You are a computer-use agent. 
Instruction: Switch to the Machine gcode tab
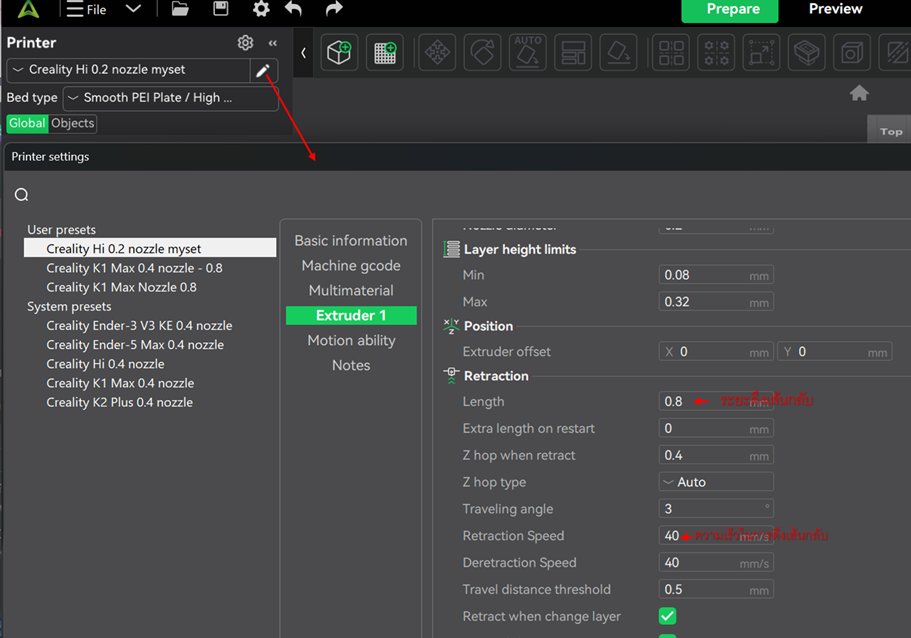coord(351,266)
